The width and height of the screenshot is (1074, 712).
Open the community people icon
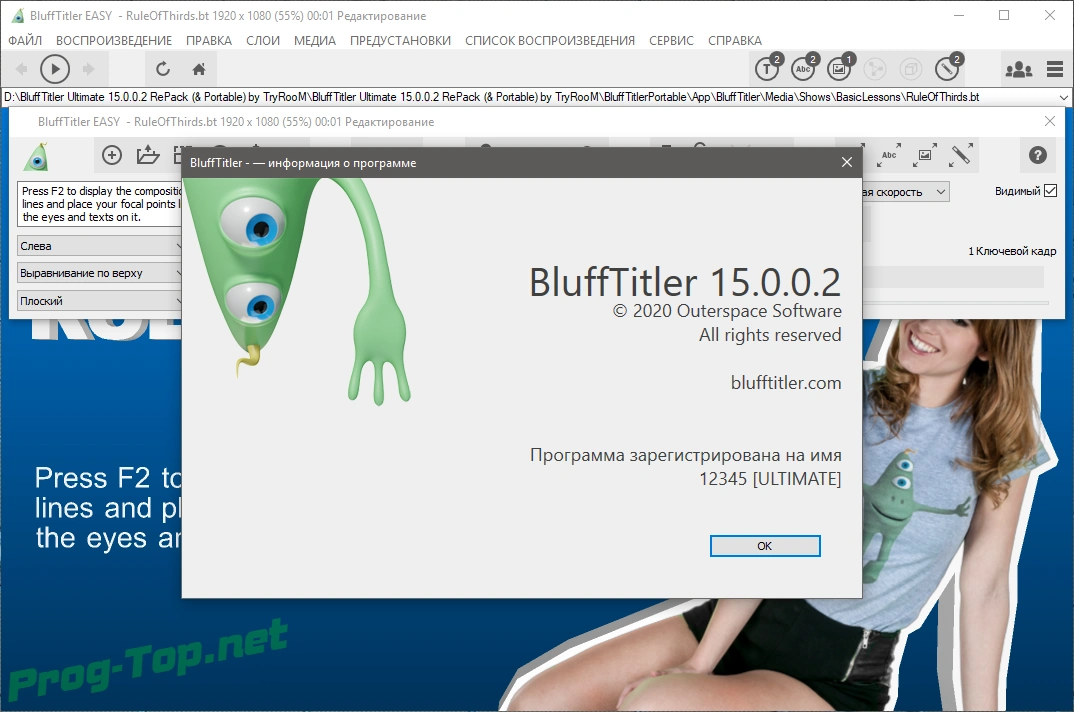pyautogui.click(x=1019, y=69)
